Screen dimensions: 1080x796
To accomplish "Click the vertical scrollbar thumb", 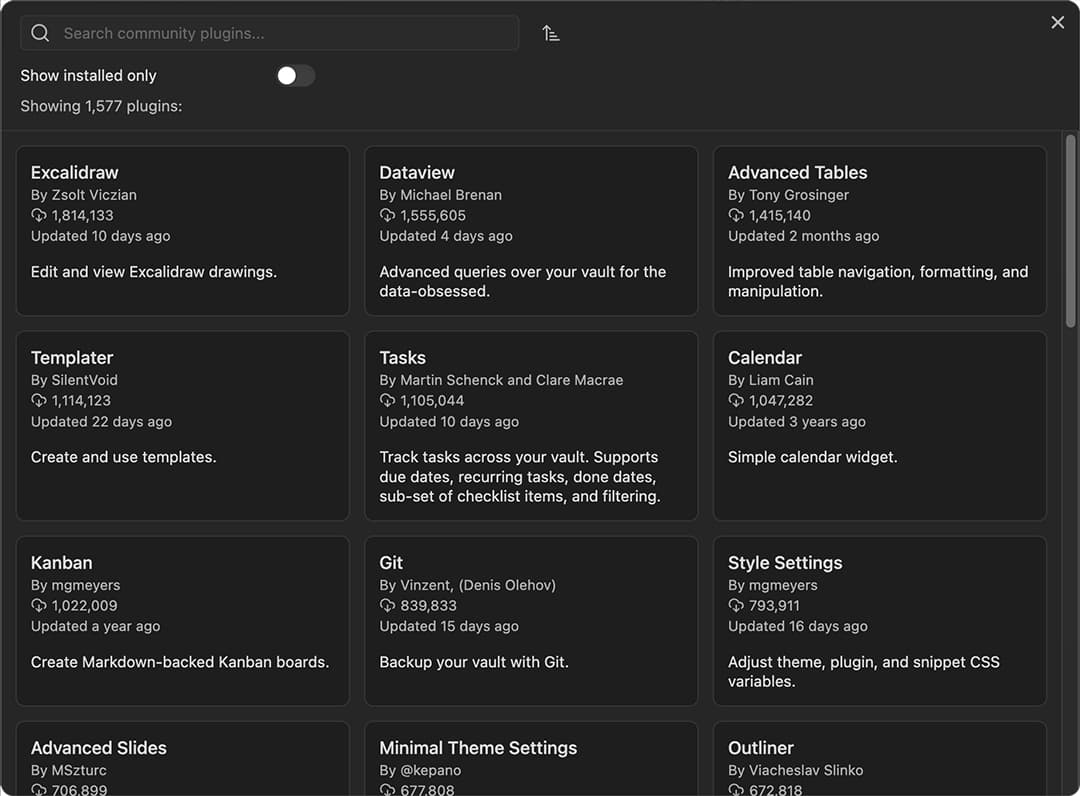I will tap(1070, 231).
